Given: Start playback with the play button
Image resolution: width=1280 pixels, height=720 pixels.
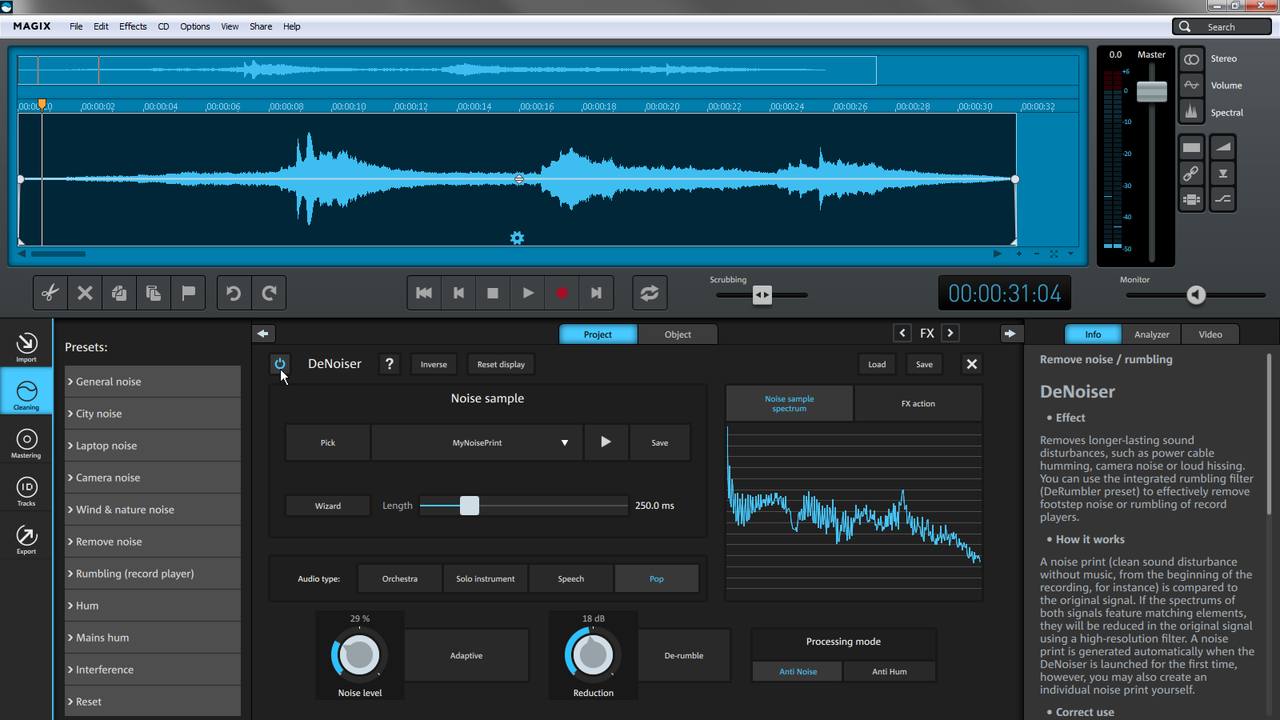Looking at the screenshot, I should tap(528, 293).
